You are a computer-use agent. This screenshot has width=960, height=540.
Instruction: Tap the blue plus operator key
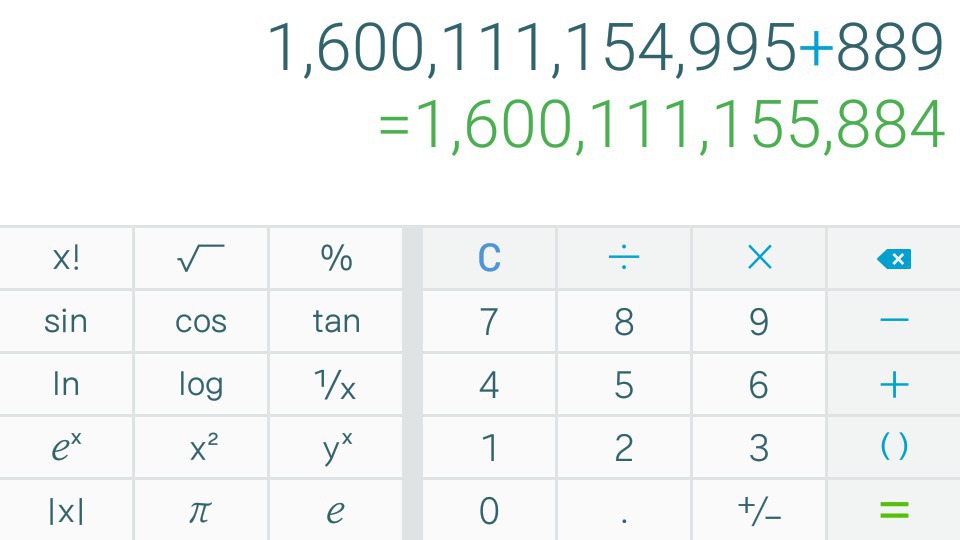pos(894,384)
